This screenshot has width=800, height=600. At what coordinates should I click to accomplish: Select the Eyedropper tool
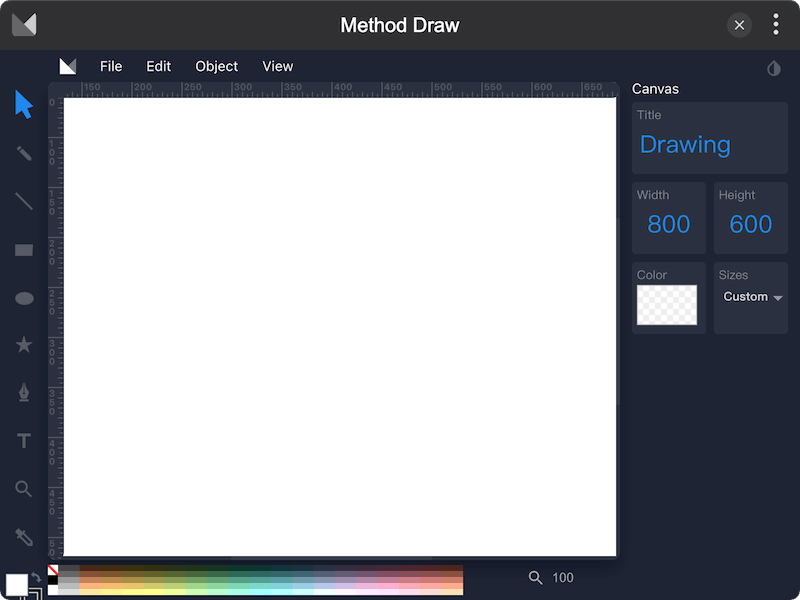pyautogui.click(x=24, y=537)
